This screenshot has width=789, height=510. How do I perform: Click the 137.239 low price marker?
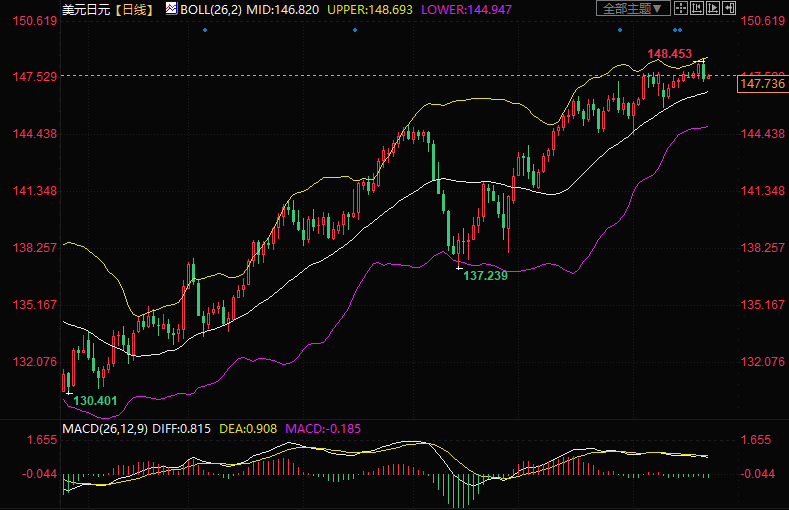[x=485, y=275]
